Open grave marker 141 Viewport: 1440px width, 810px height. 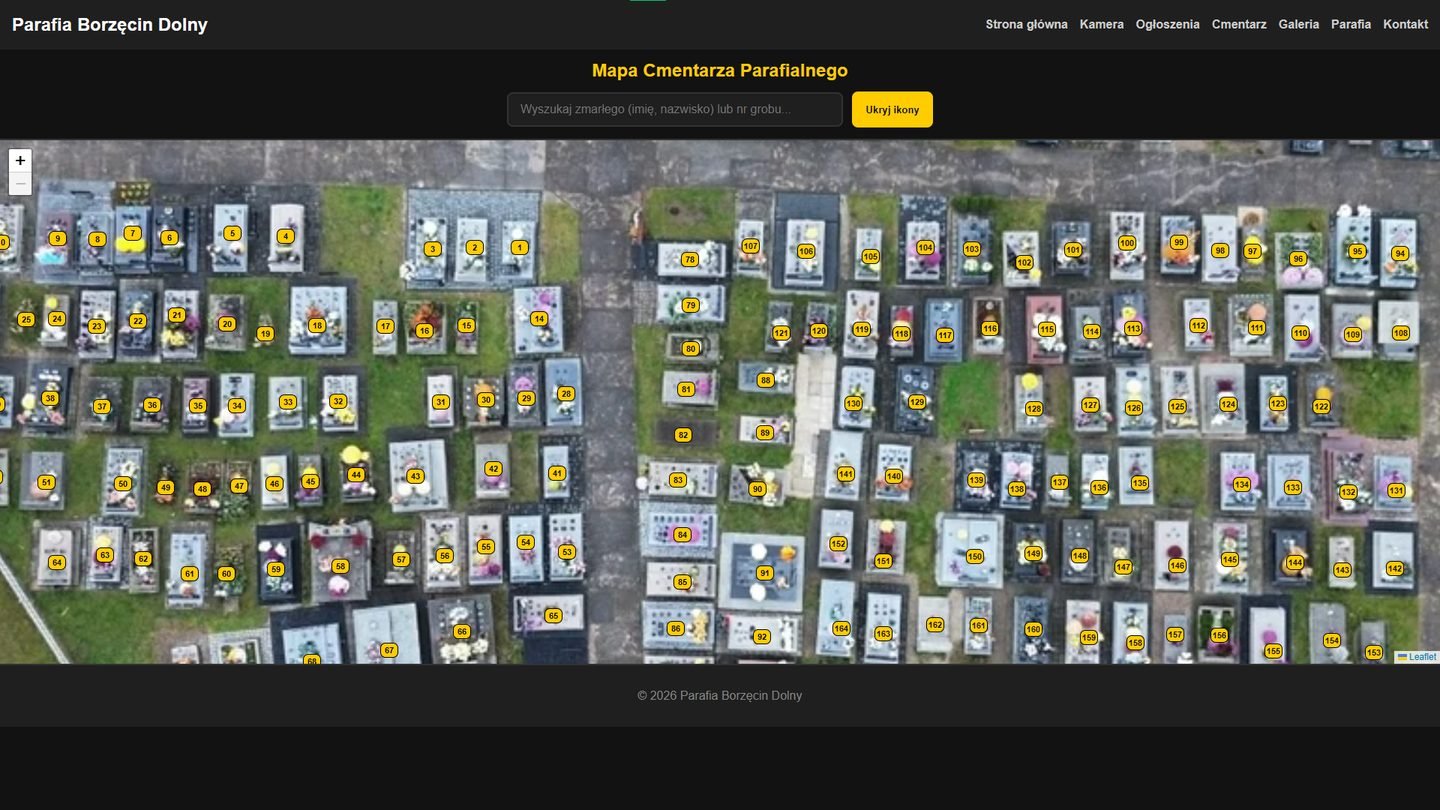pyautogui.click(x=846, y=474)
